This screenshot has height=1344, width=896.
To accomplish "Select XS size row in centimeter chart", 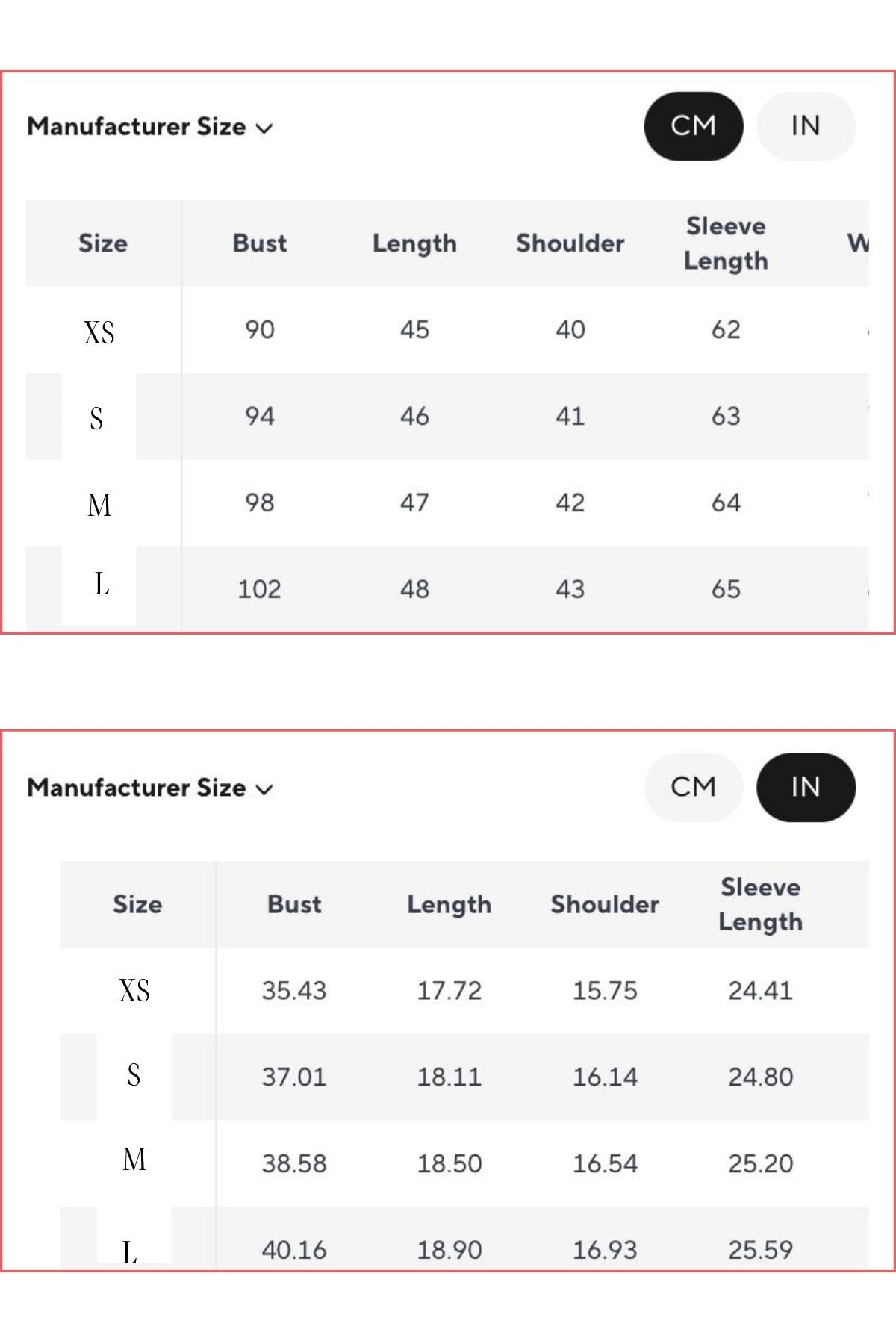I will click(99, 332).
